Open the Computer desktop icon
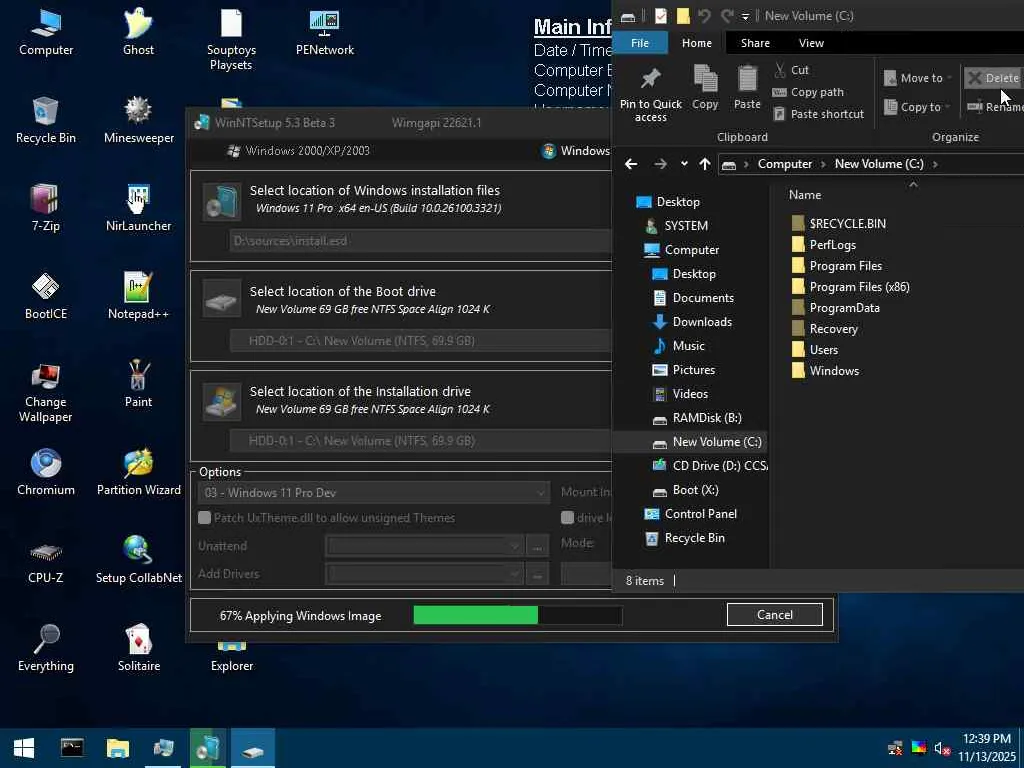The width and height of the screenshot is (1024, 768). tap(46, 33)
